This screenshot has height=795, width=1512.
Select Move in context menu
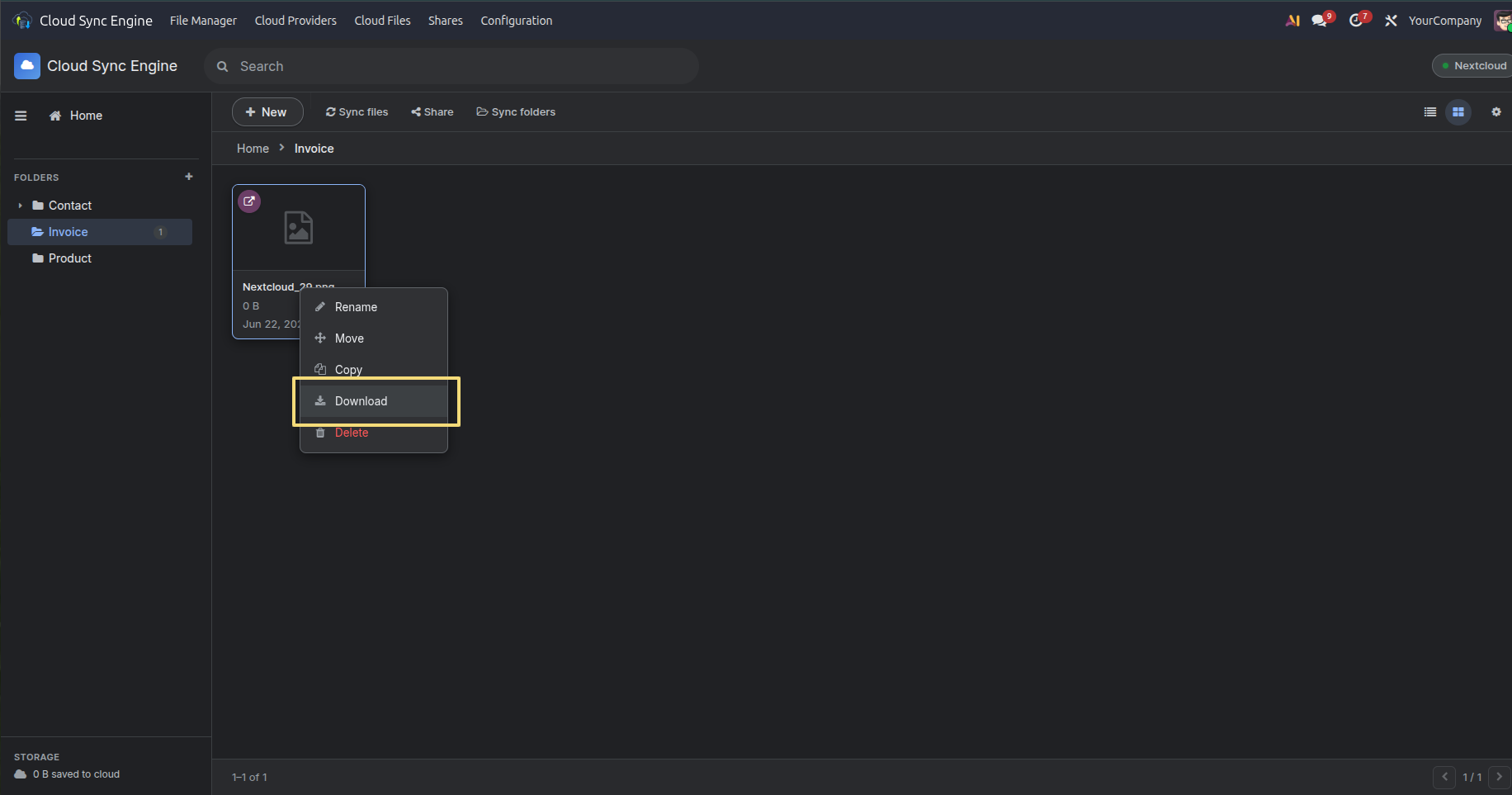[374, 338]
